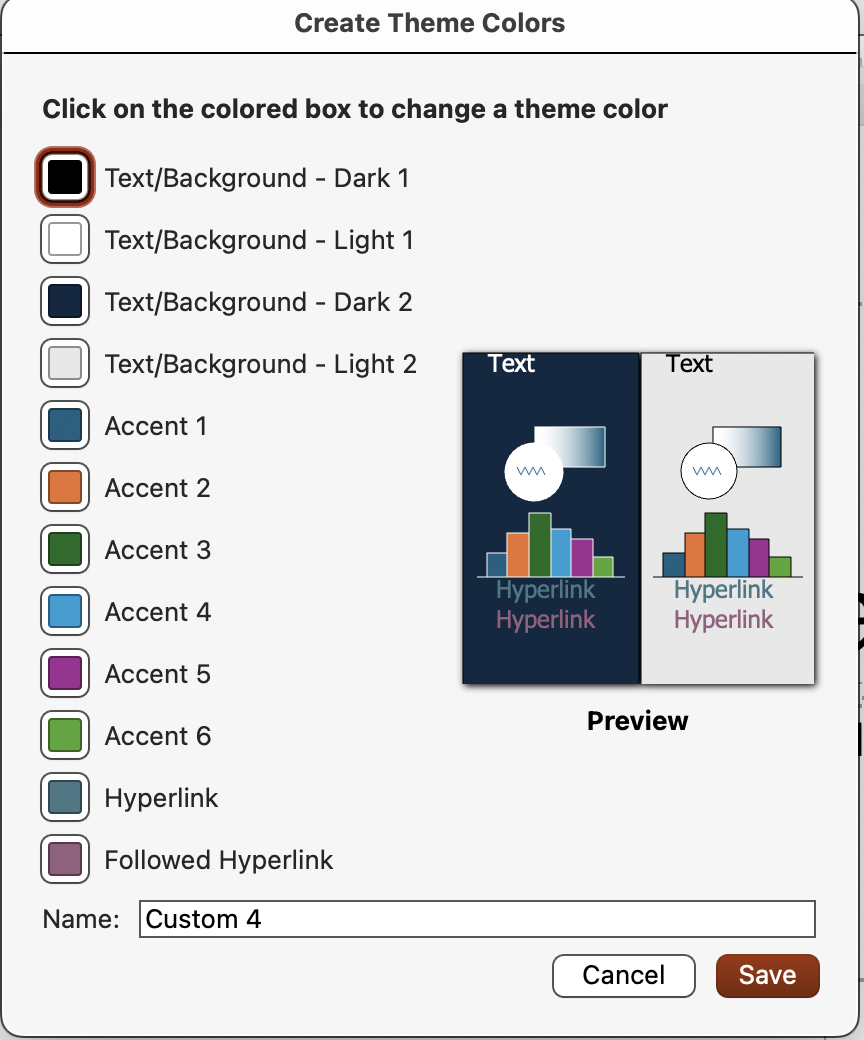Screen dimensions: 864x1040
Task: Click into the Name field with Custom 4
Action: (477, 919)
